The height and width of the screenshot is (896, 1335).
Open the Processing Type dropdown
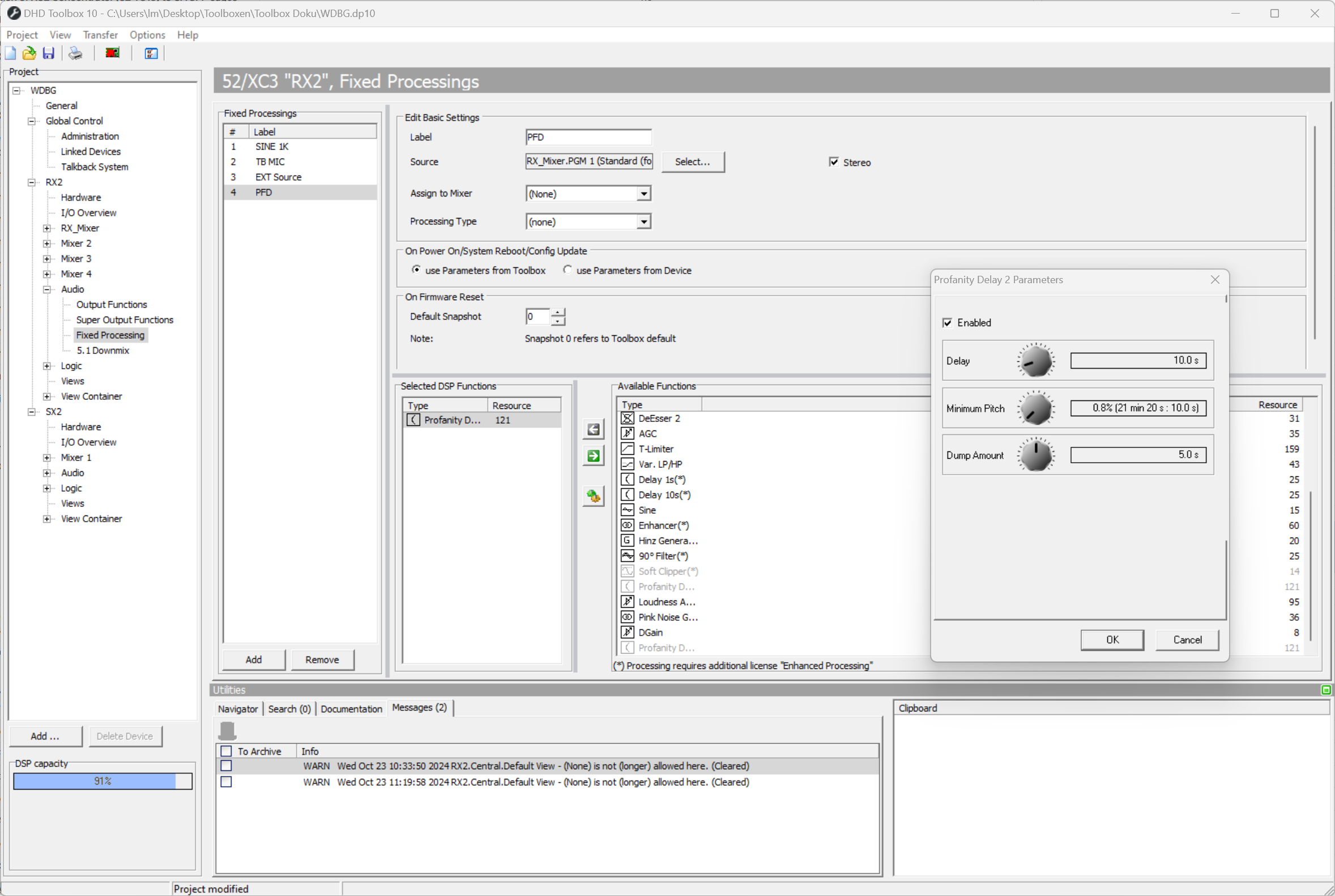click(643, 221)
